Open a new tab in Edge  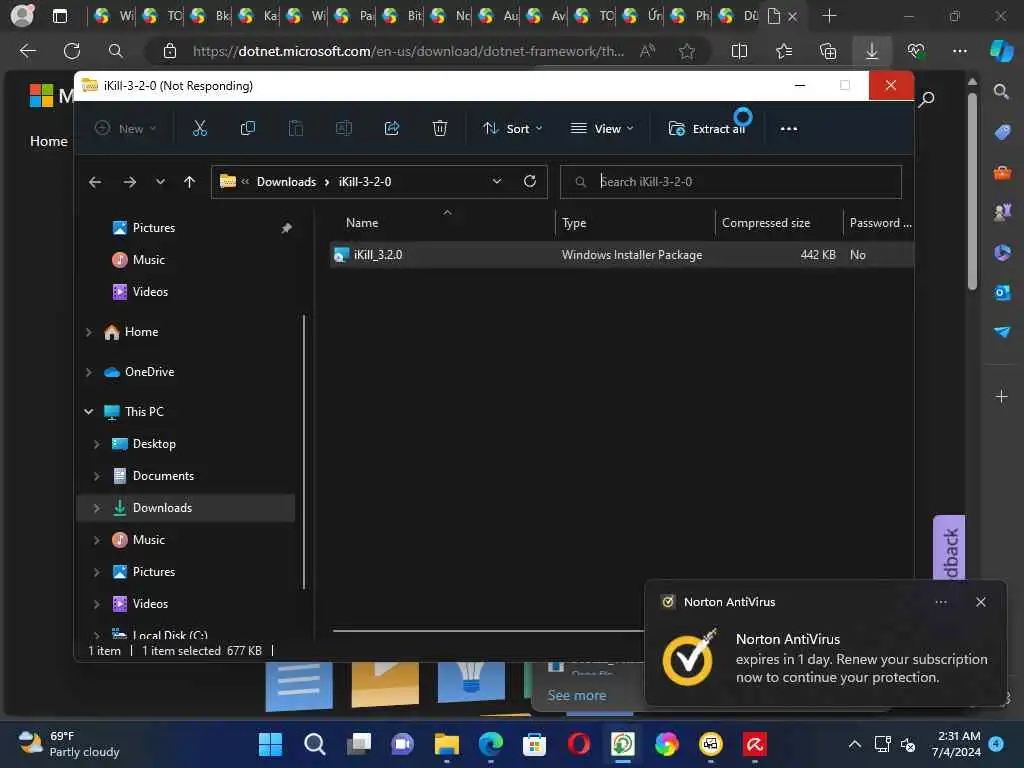tap(829, 16)
